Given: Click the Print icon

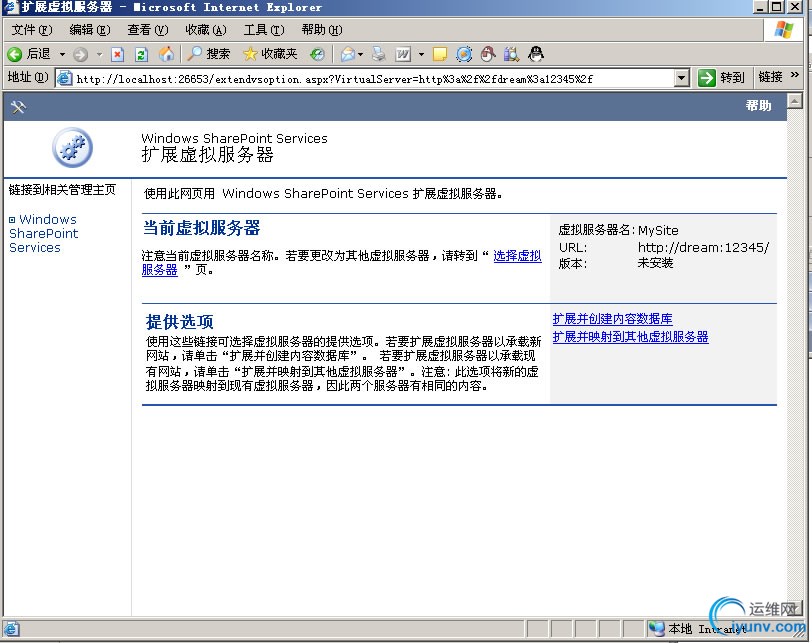Looking at the screenshot, I should pos(379,54).
